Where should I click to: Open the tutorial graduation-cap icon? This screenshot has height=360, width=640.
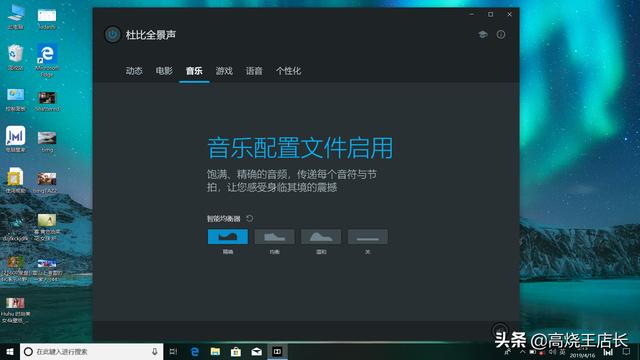pos(483,35)
